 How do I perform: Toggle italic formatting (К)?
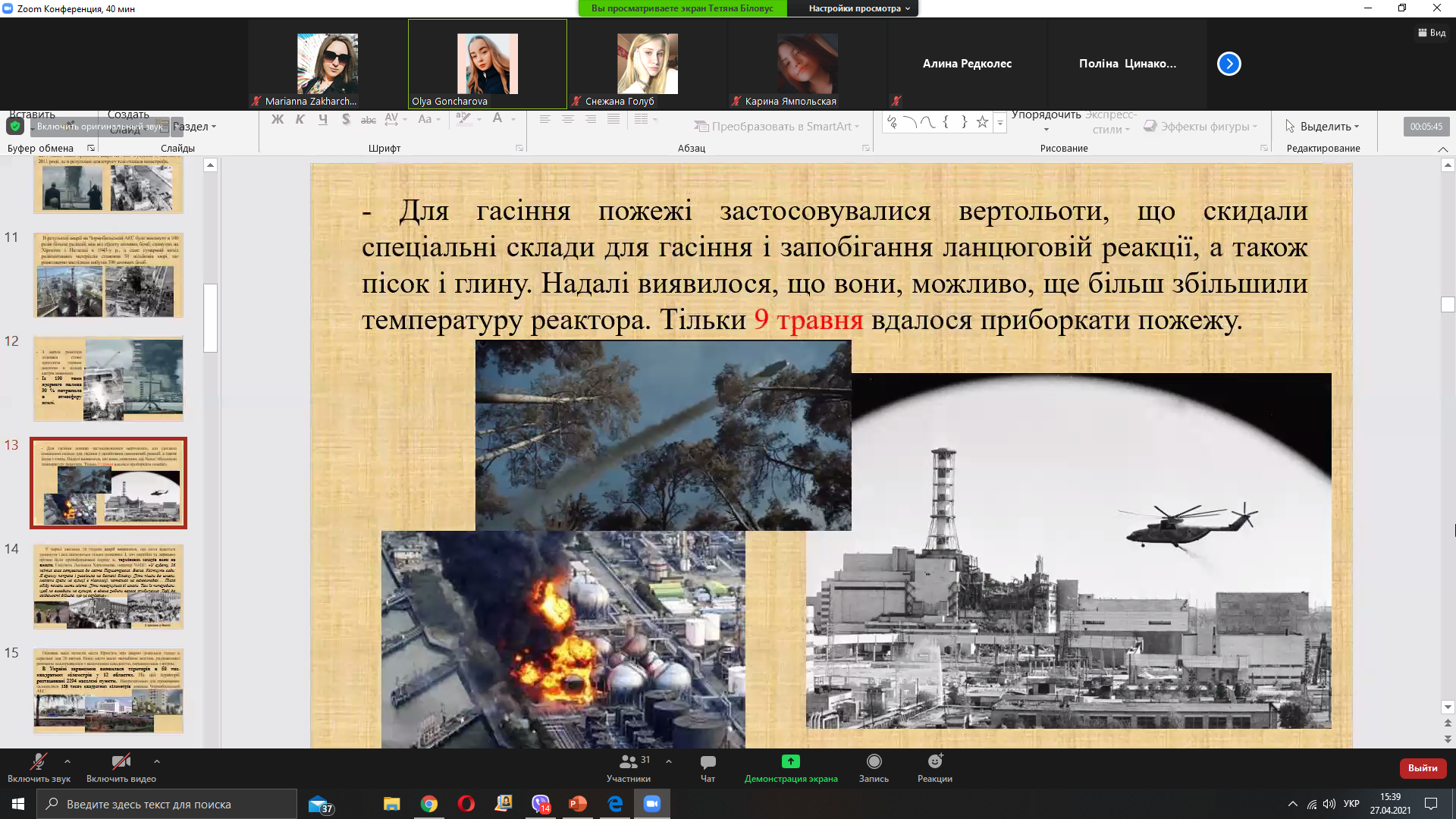[300, 119]
